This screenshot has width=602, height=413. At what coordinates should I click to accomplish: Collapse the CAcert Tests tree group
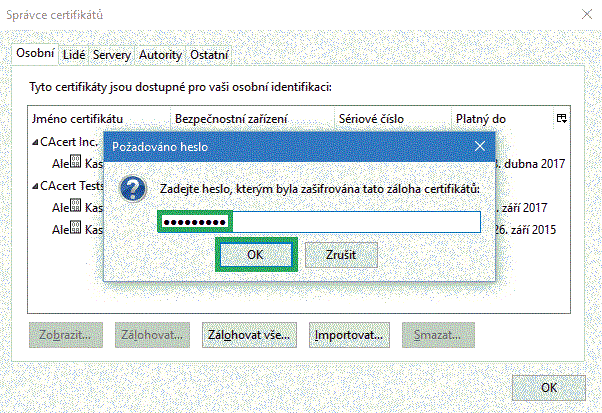36,186
